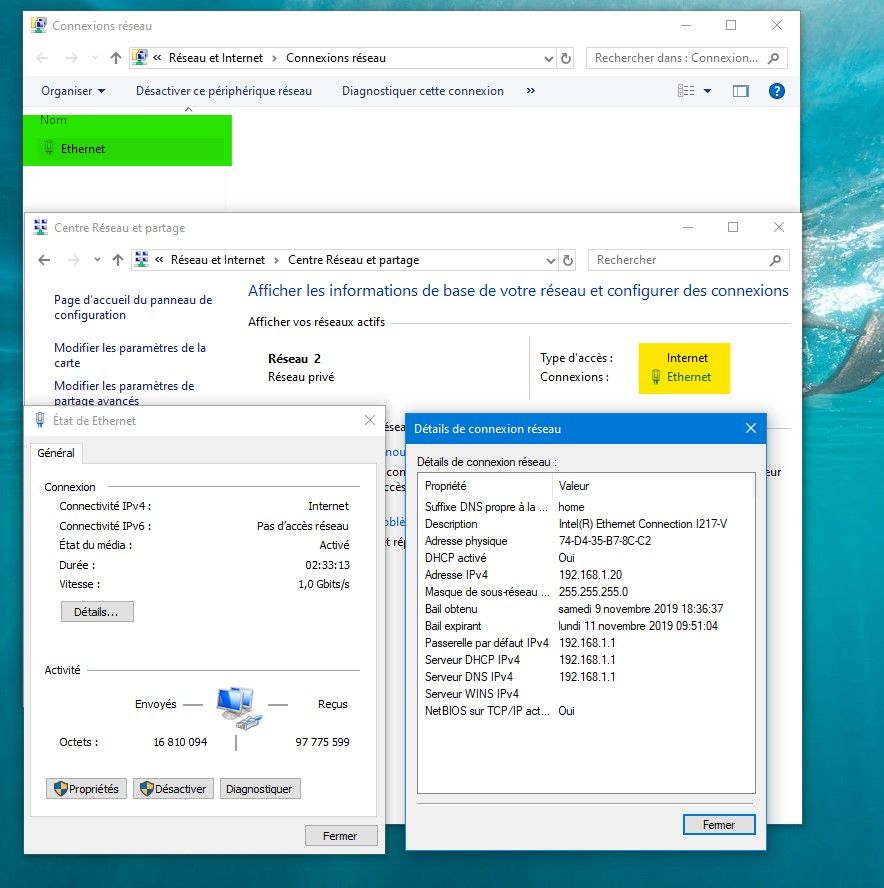This screenshot has width=884, height=888.
Task: Select the Général tab
Action: (x=56, y=453)
